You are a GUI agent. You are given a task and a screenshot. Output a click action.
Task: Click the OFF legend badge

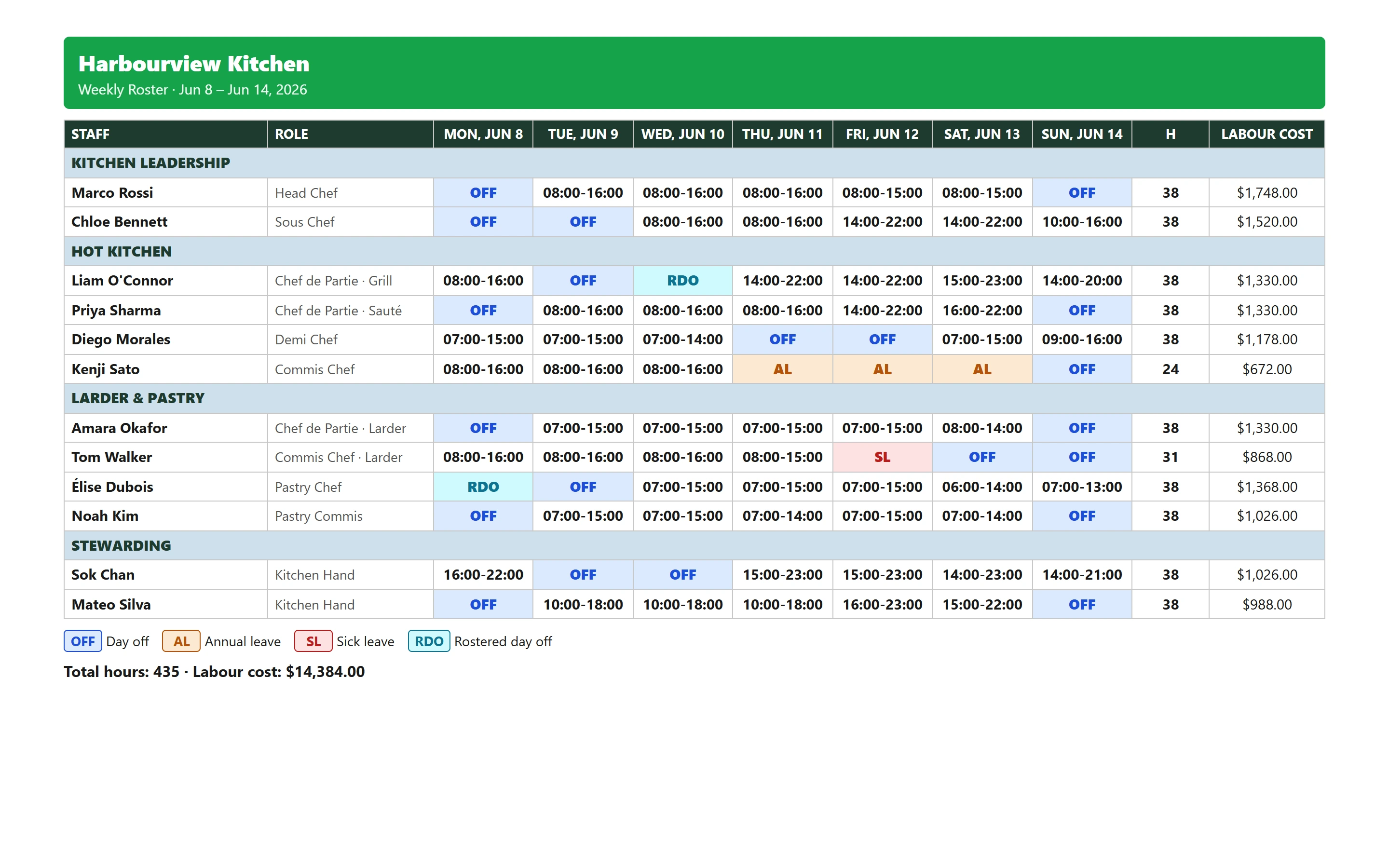(82, 641)
